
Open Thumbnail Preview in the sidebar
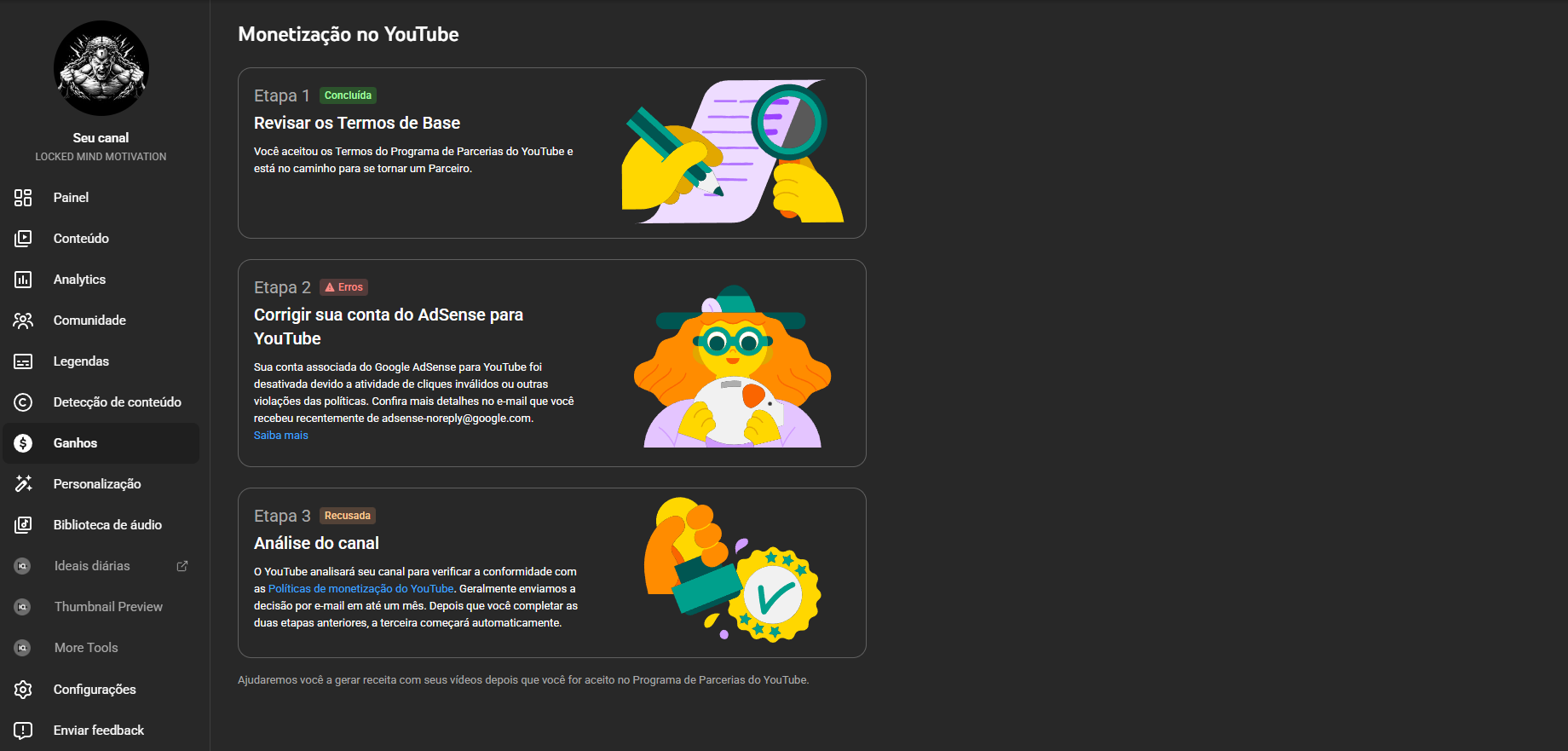(101, 607)
